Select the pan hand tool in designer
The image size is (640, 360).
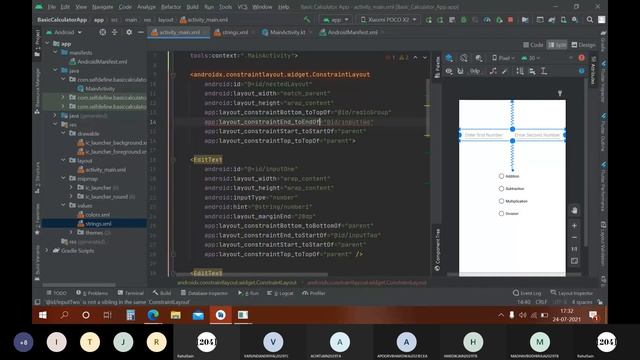click(574, 211)
